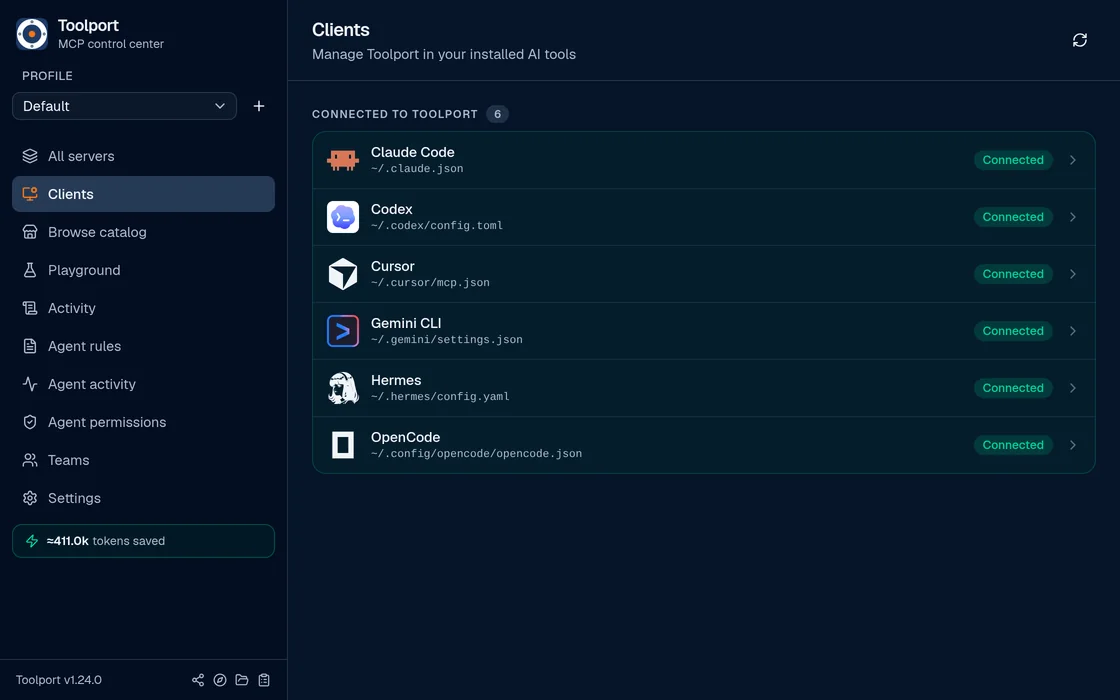
Task: Click the open folder icon in footer
Action: click(x=242, y=680)
